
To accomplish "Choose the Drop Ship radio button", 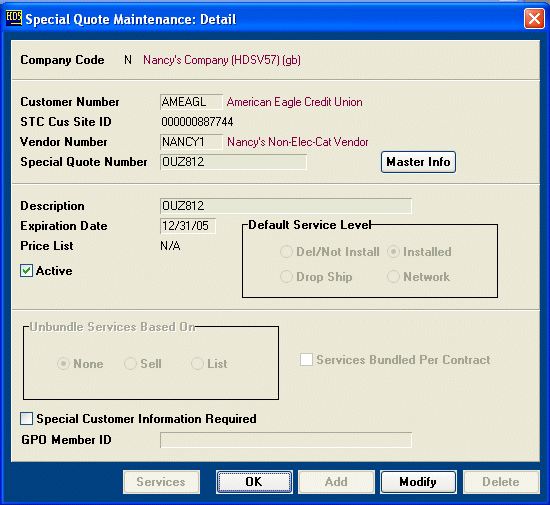I will (286, 276).
